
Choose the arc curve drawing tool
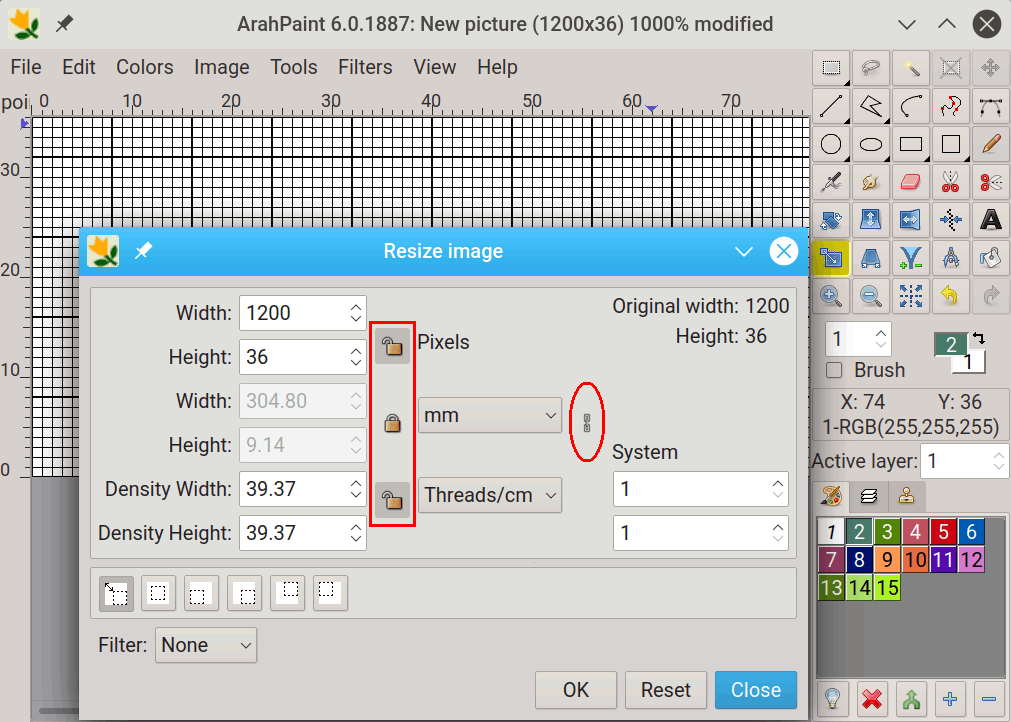[x=911, y=106]
